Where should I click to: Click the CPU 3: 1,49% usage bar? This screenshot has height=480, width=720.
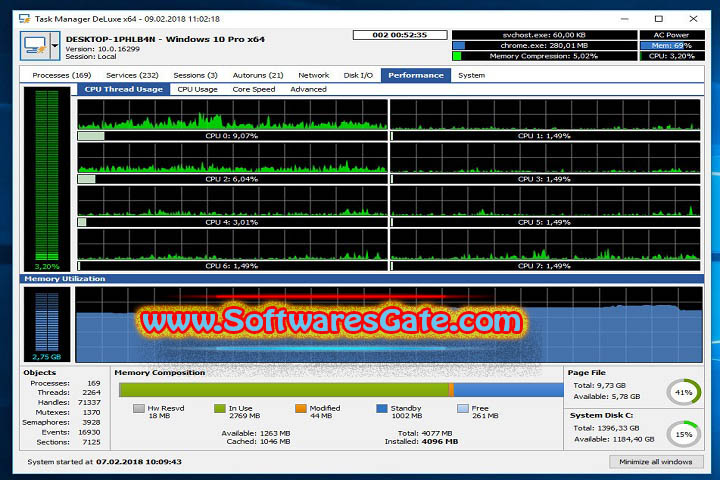[545, 179]
